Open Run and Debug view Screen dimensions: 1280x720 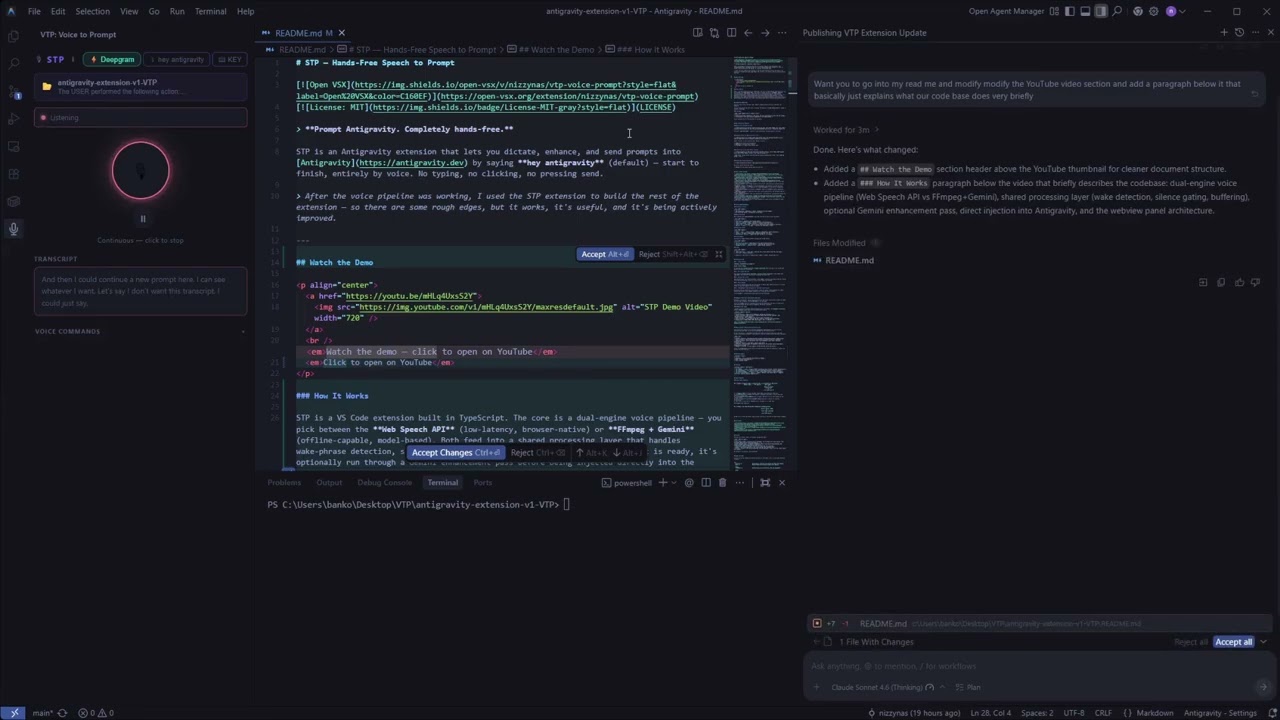click(x=13, y=119)
